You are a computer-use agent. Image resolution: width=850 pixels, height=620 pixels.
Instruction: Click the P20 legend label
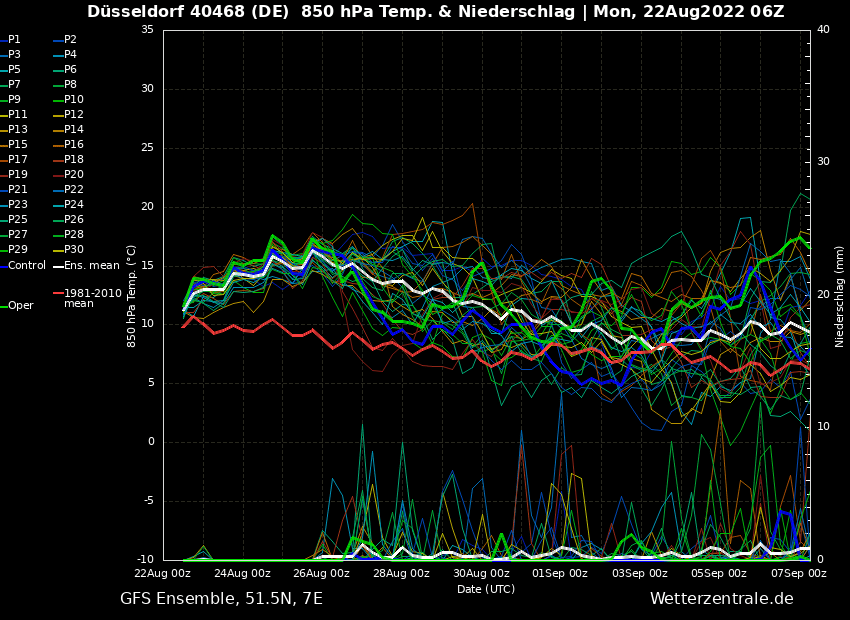[x=74, y=175]
